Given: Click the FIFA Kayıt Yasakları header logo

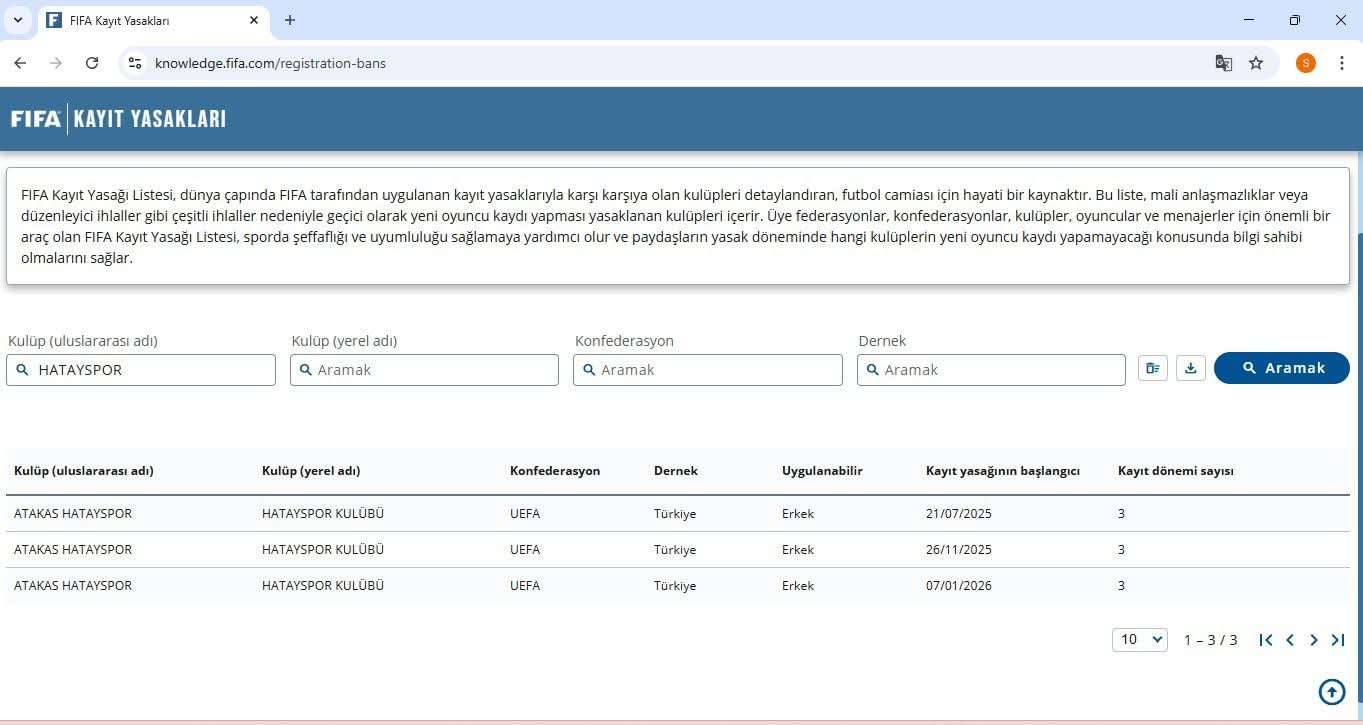Looking at the screenshot, I should tap(118, 119).
